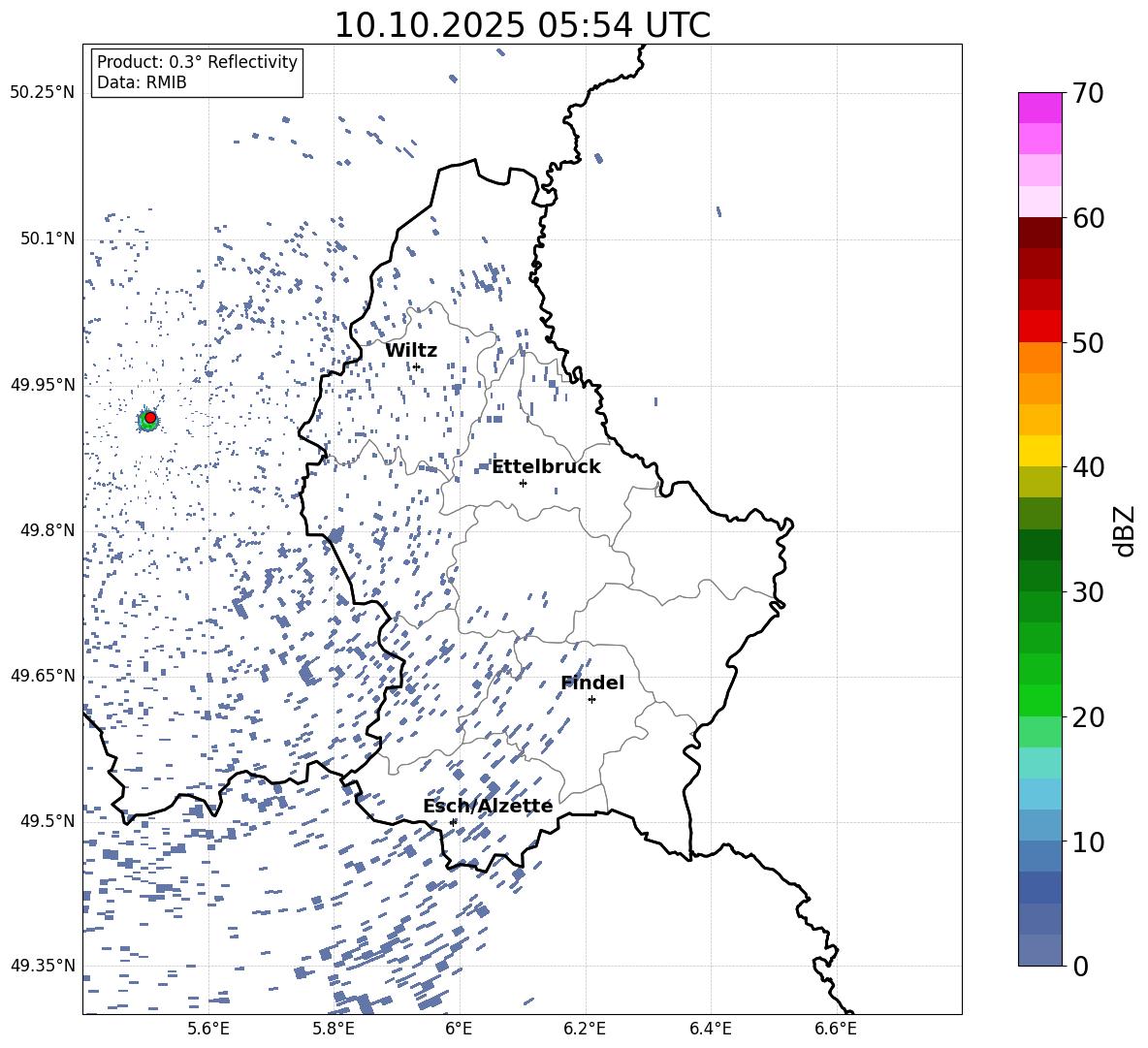
Task: Click the turquoise swatch near 16 dBZ
Action: click(x=1039, y=763)
